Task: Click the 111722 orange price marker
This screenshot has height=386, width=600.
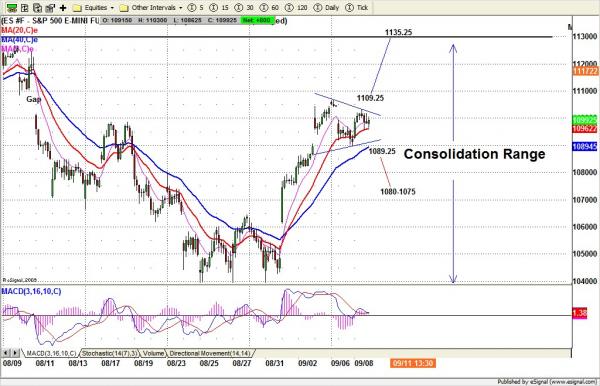Action: 585,71
